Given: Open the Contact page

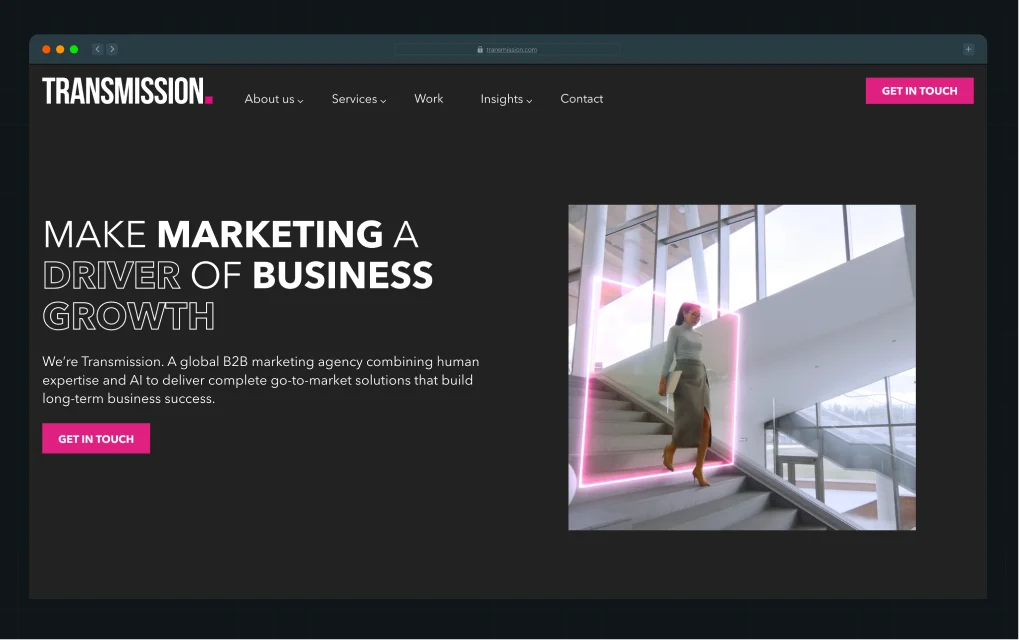Looking at the screenshot, I should coord(582,99).
